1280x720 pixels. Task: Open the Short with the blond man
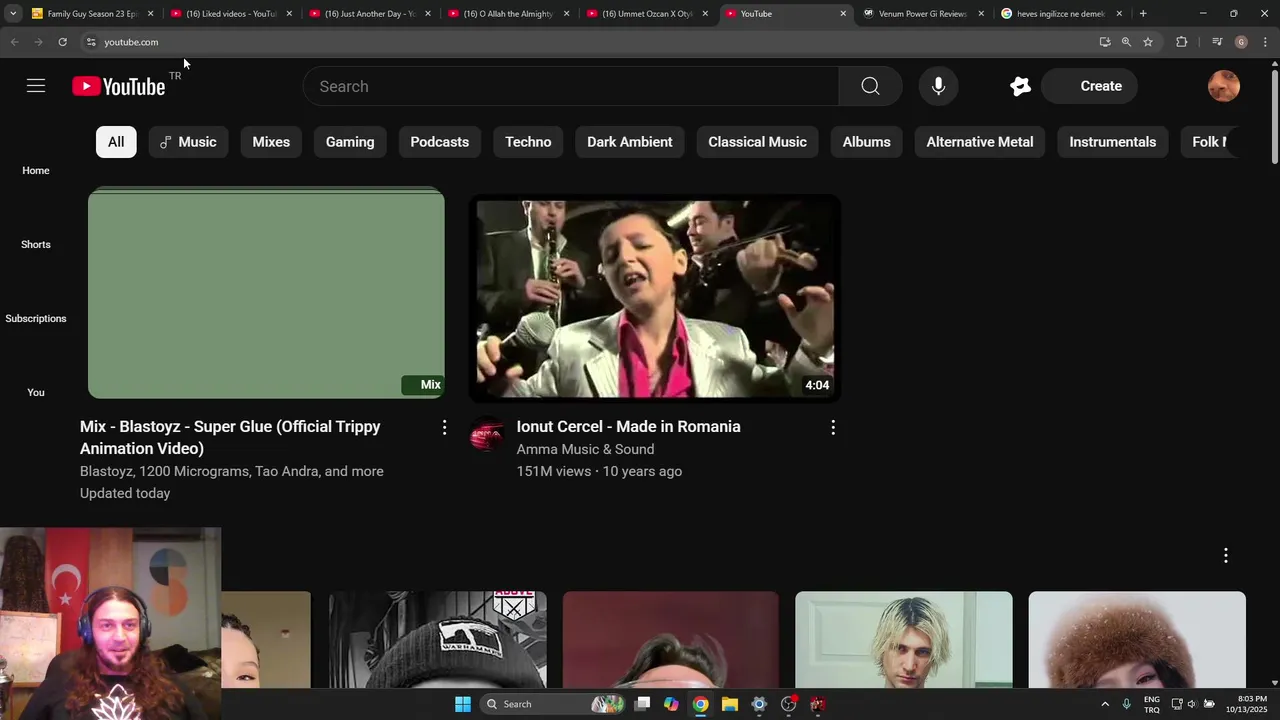pyautogui.click(x=904, y=640)
